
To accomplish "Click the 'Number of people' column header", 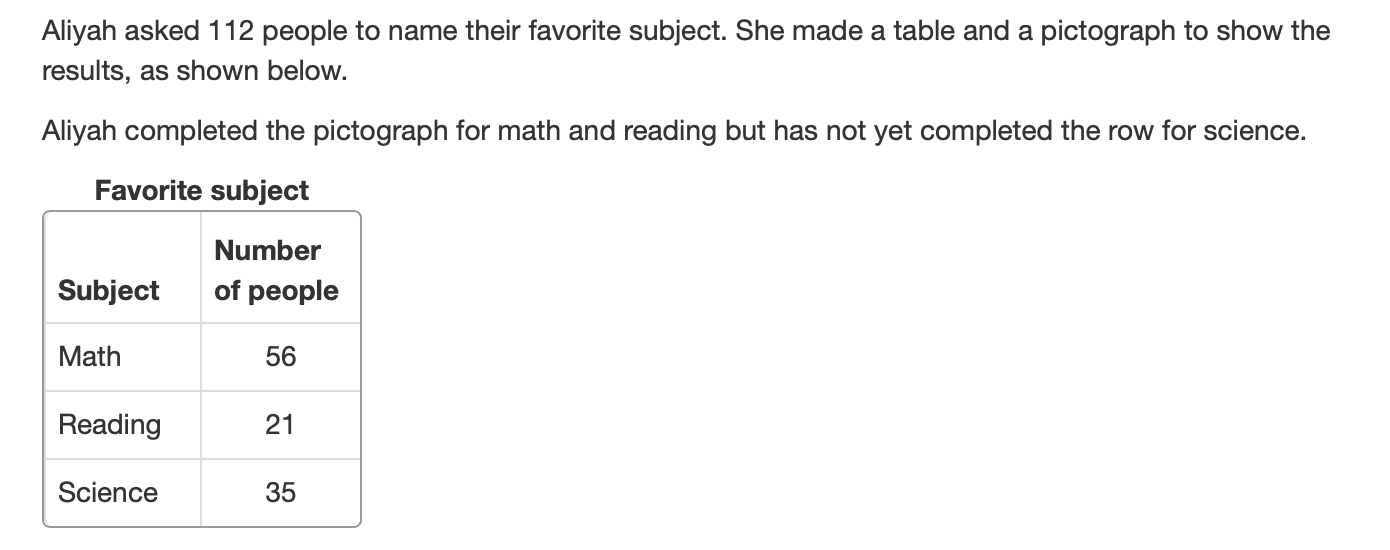I will (277, 270).
